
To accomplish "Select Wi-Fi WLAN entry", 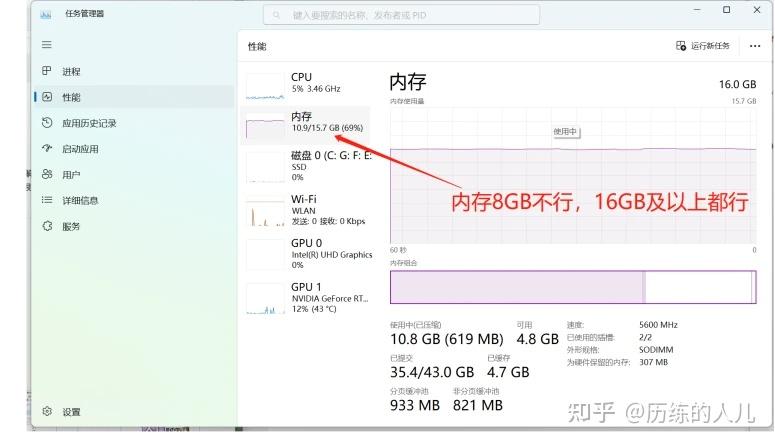I will click(305, 210).
